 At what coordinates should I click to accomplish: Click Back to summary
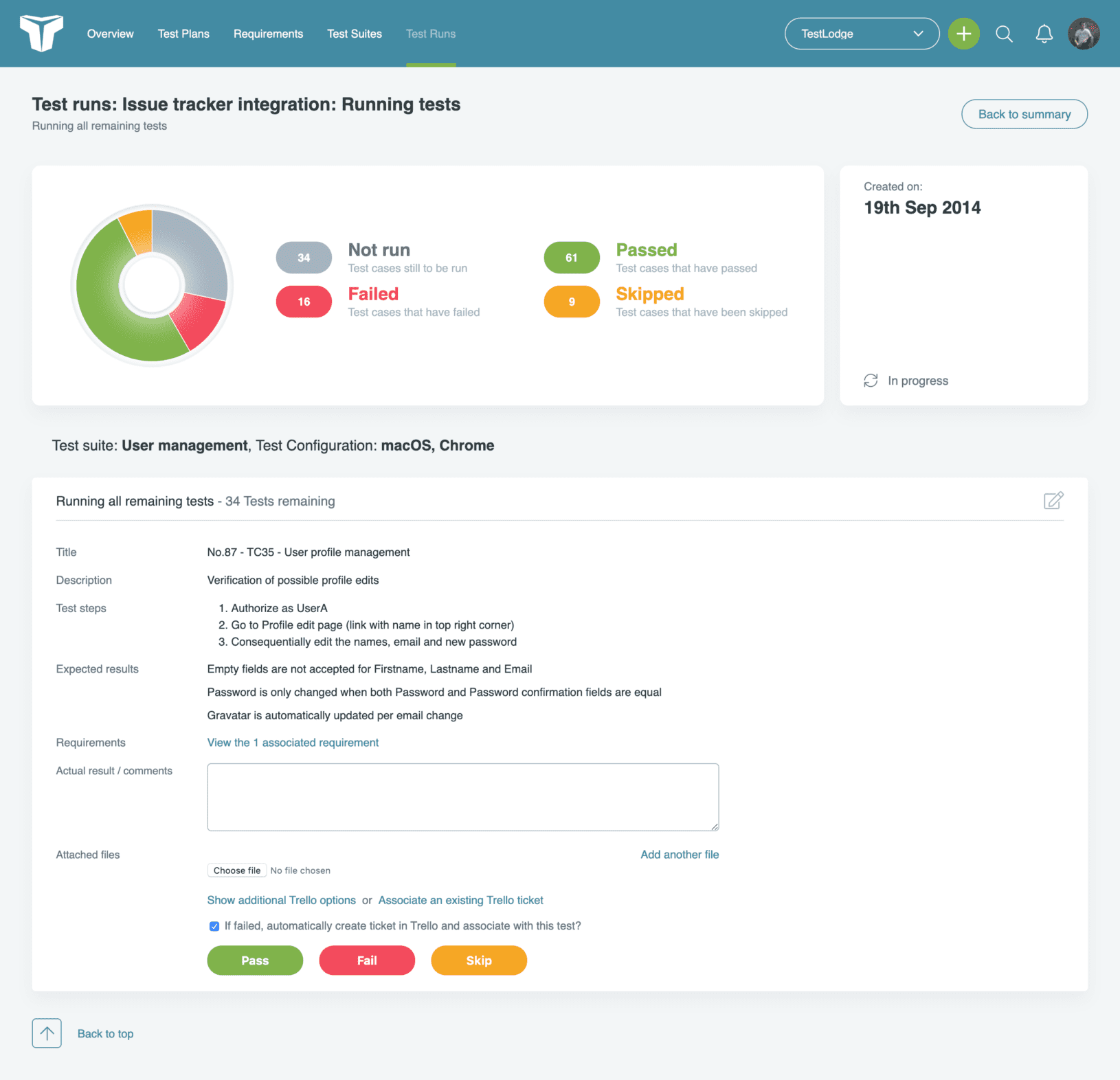click(x=1024, y=113)
